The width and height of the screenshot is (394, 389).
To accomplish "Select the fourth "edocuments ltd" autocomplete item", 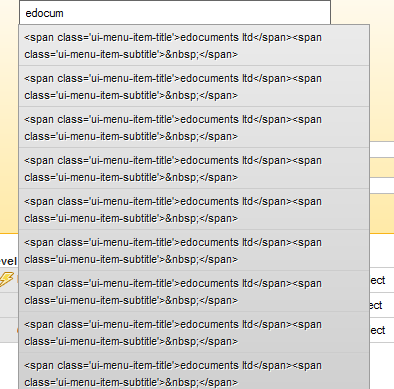I will (194, 168).
